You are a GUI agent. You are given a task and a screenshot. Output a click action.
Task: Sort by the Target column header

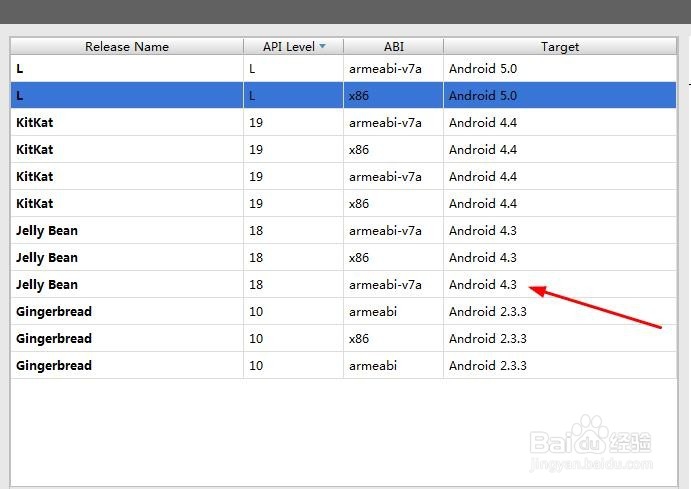(560, 46)
